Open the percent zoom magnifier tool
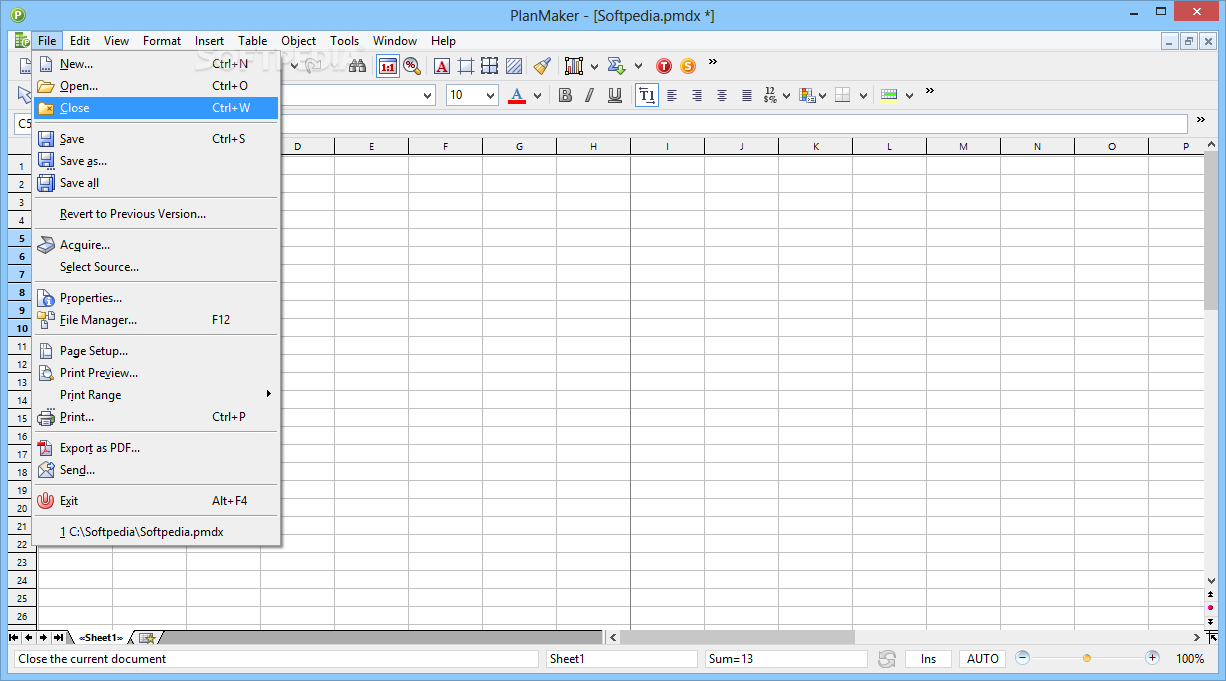Image resolution: width=1226 pixels, height=681 pixels. [x=412, y=66]
